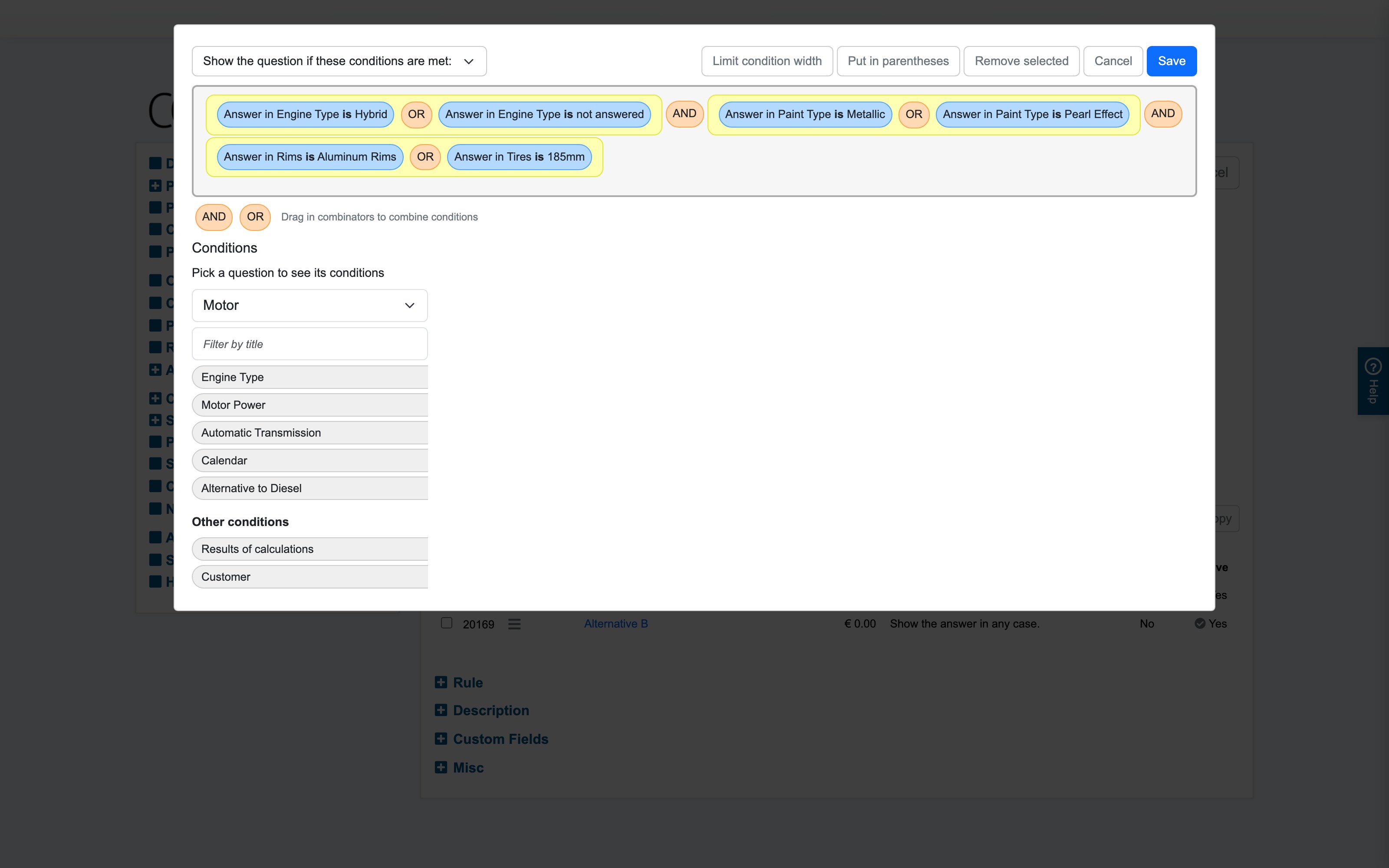Viewport: 1389px width, 868px height.
Task: Cancel the condition editor dialog
Action: click(1113, 61)
